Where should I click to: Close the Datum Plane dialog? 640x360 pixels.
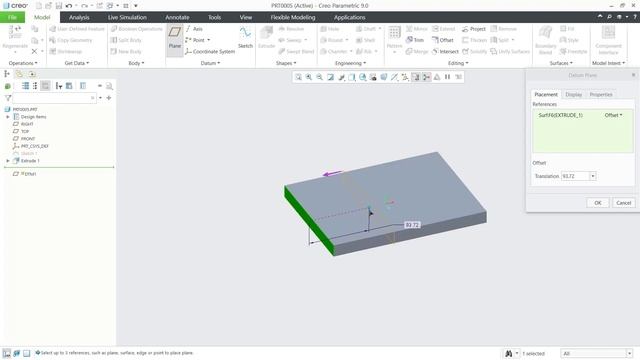point(633,75)
